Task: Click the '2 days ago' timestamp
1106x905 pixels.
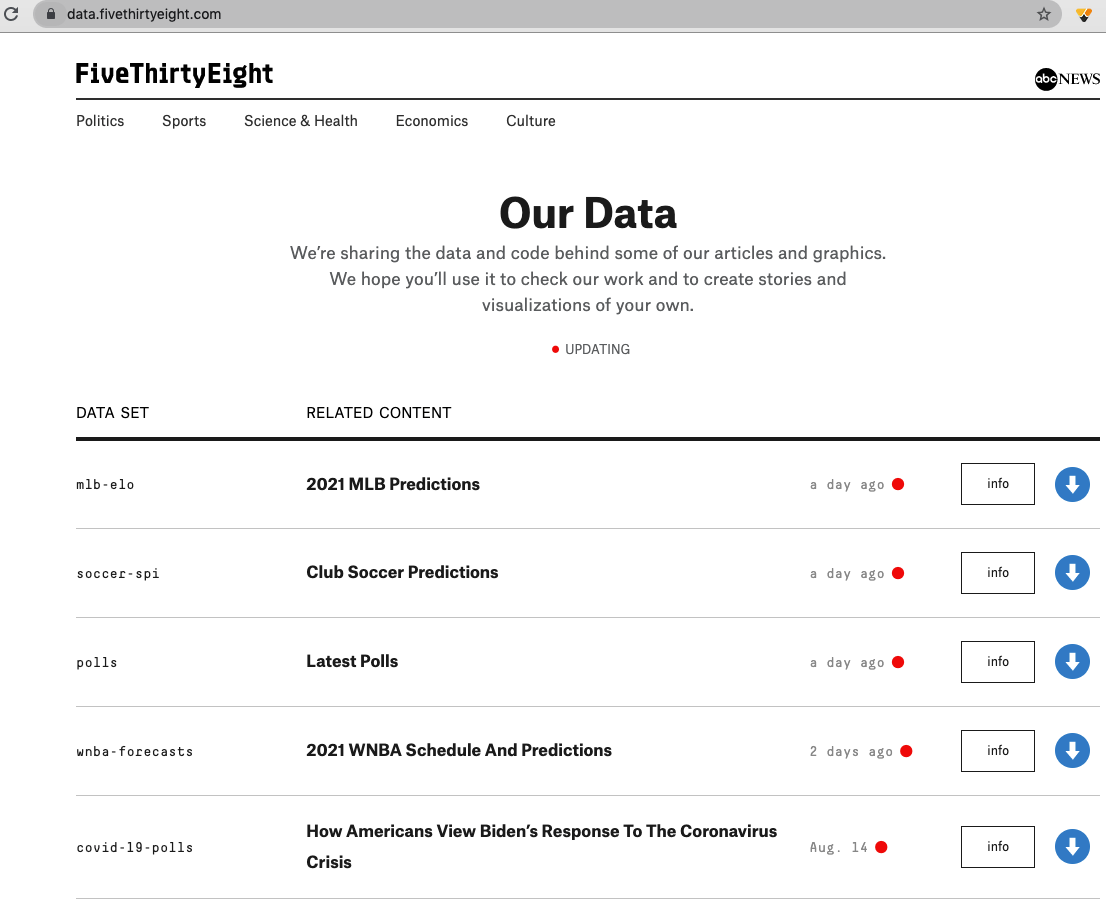Action: pyautogui.click(x=851, y=751)
